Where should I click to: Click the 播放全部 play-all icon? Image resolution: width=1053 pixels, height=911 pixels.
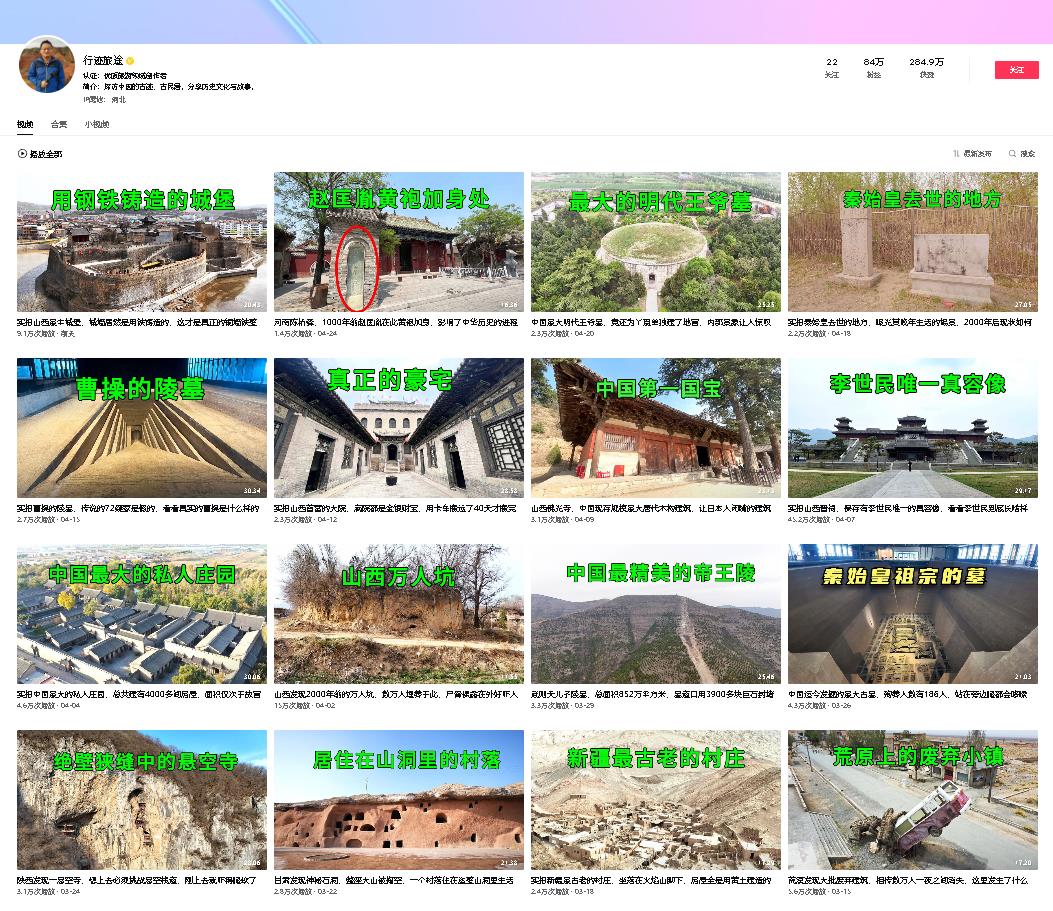(x=22, y=154)
